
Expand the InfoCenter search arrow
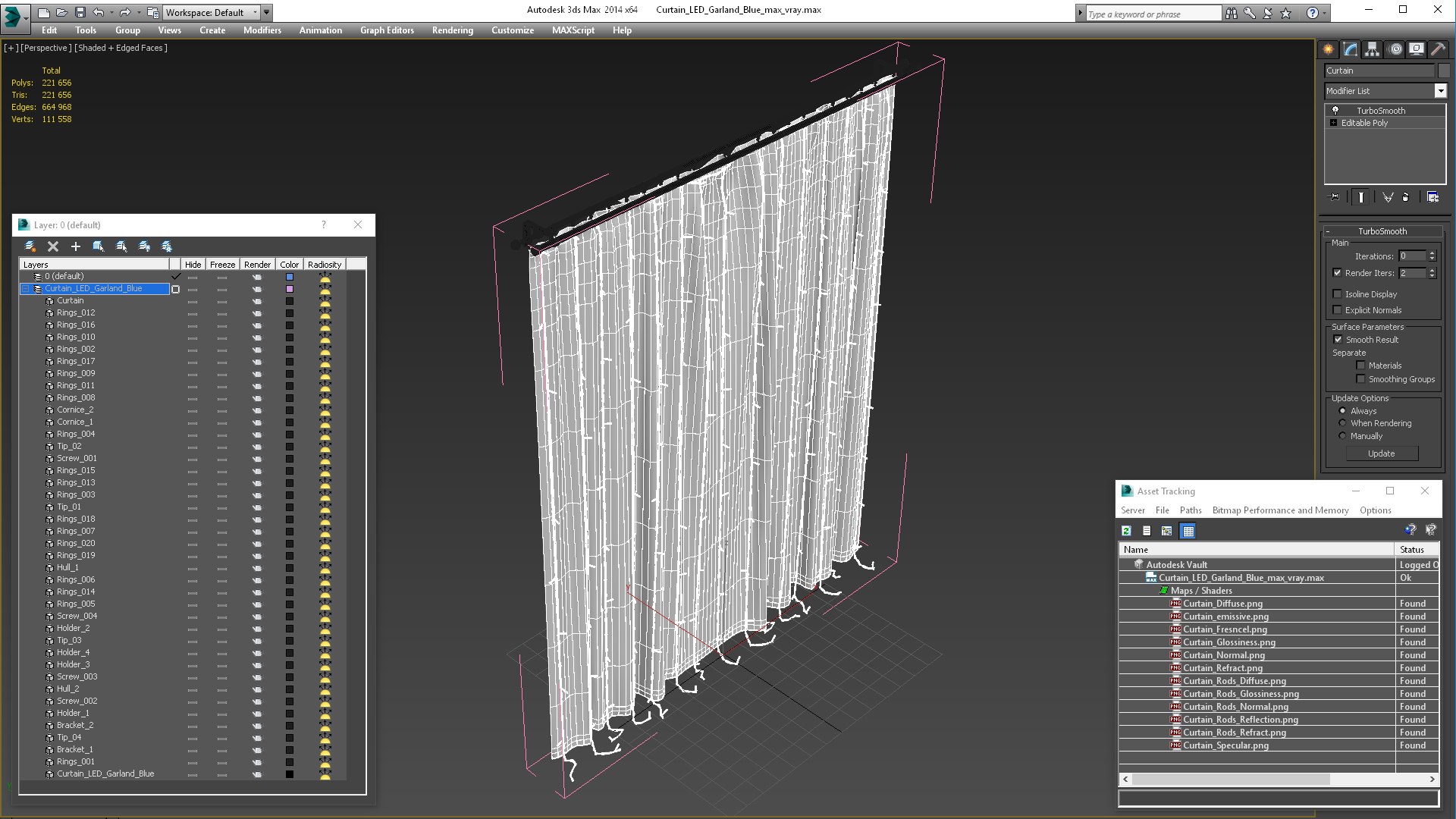coord(1081,13)
